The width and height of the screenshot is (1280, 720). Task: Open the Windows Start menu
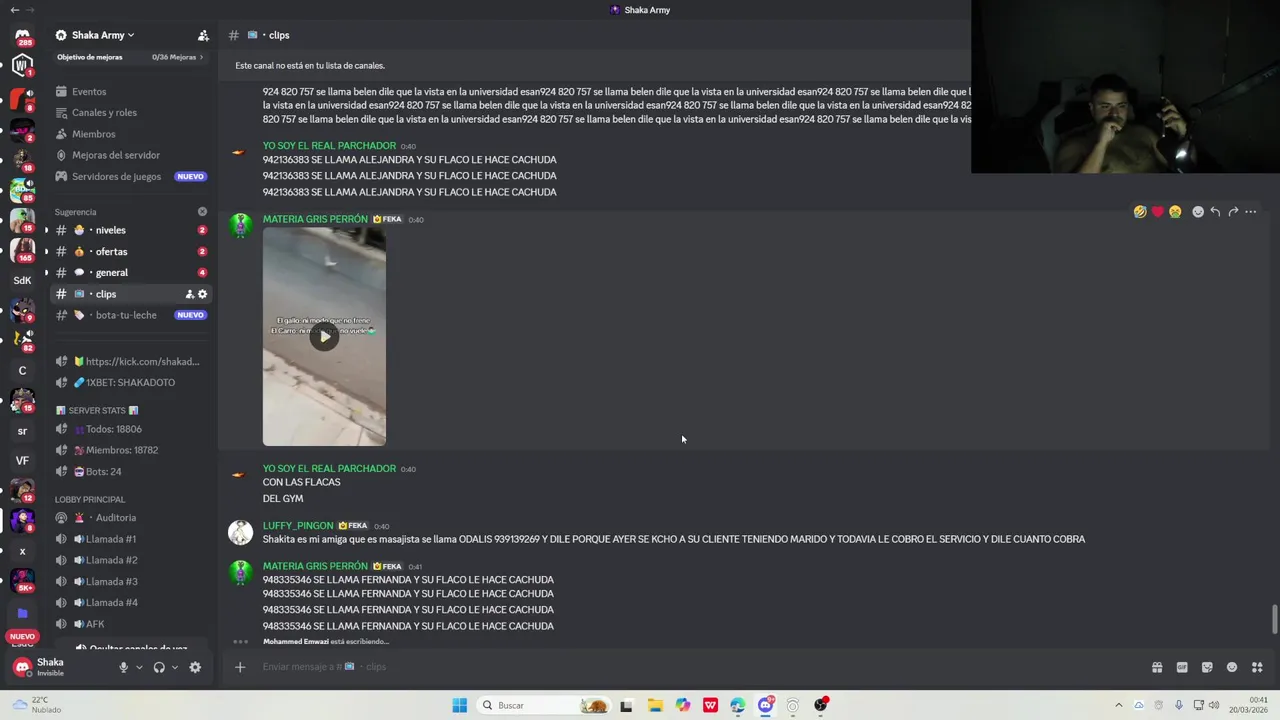[x=459, y=705]
